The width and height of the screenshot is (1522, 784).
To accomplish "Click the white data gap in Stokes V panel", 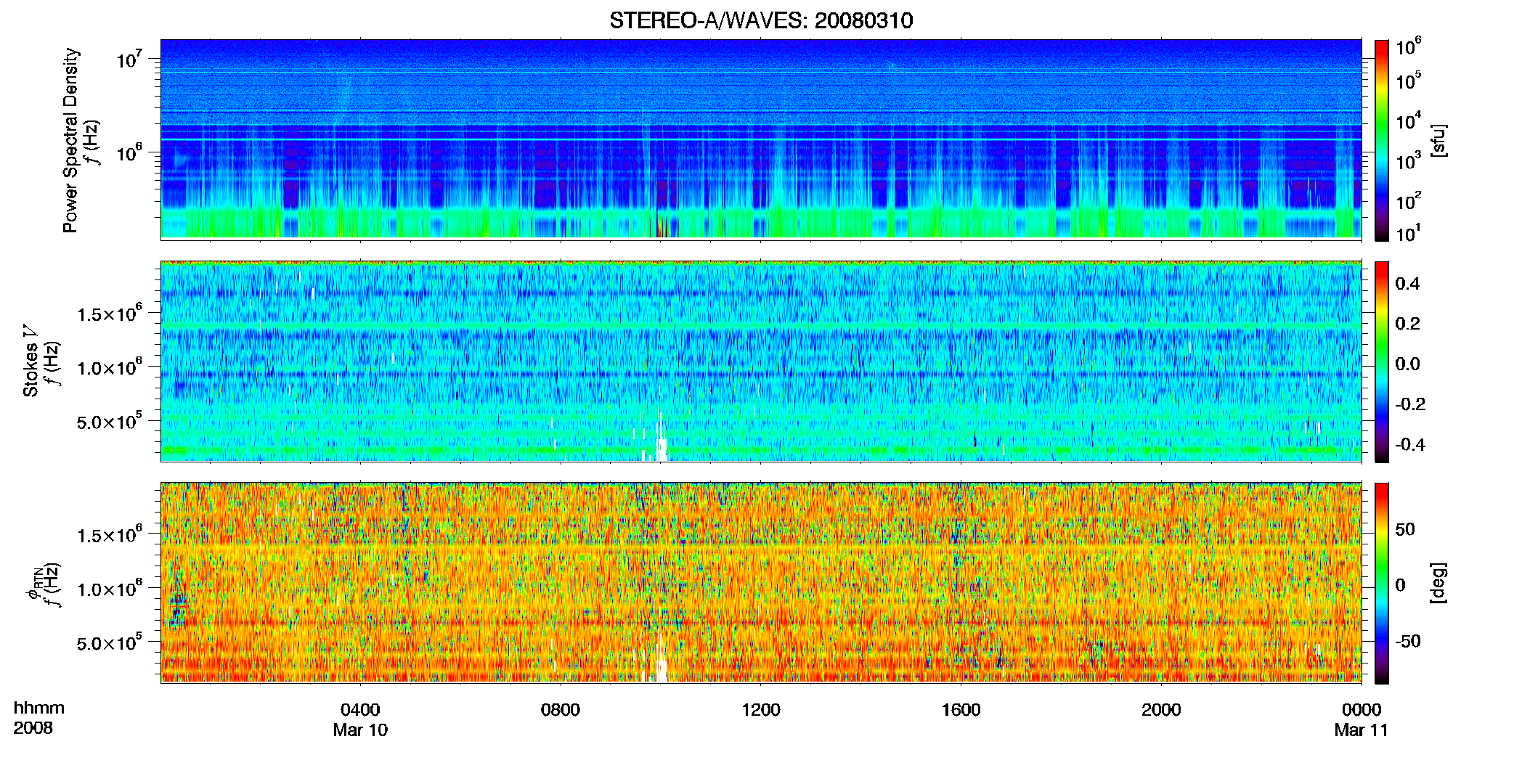I will coord(662,449).
